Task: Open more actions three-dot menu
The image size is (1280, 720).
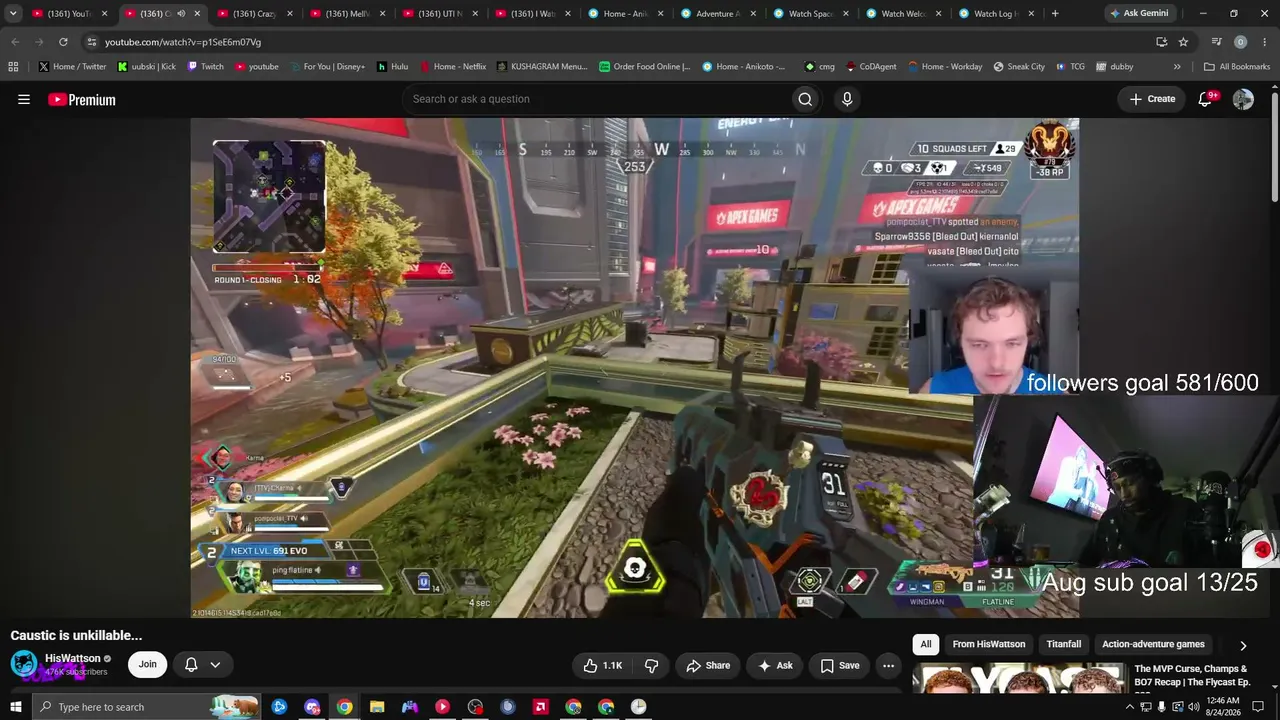Action: pos(888,665)
